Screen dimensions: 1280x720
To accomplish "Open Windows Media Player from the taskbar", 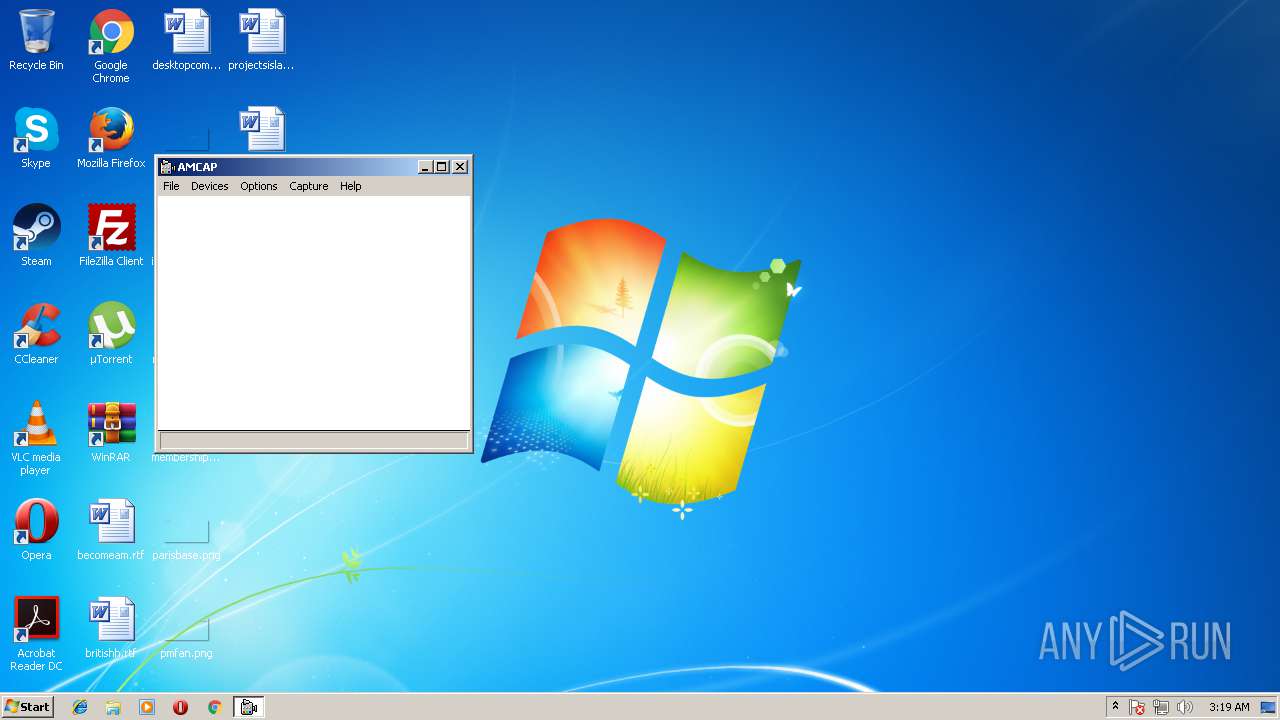I will [147, 707].
